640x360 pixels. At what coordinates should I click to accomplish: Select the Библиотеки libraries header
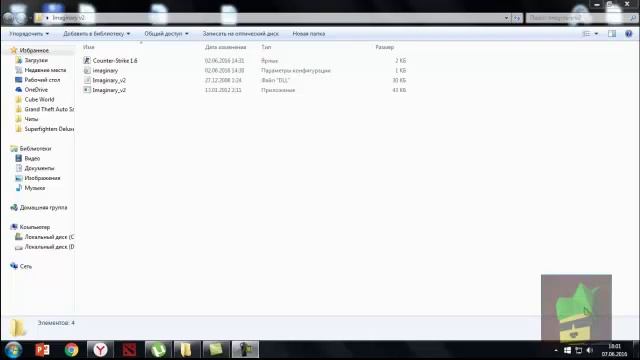point(35,149)
